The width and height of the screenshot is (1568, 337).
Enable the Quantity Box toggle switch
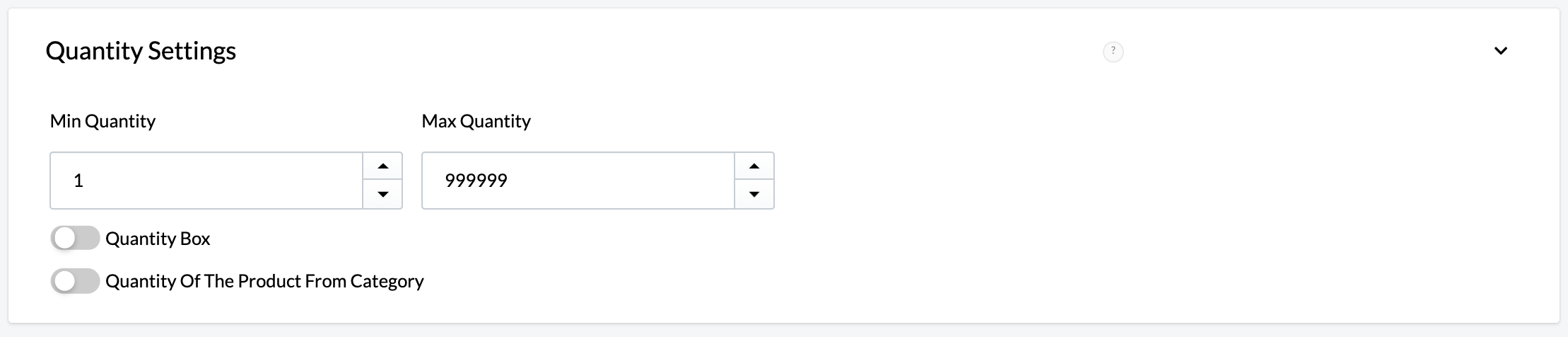[75, 239]
